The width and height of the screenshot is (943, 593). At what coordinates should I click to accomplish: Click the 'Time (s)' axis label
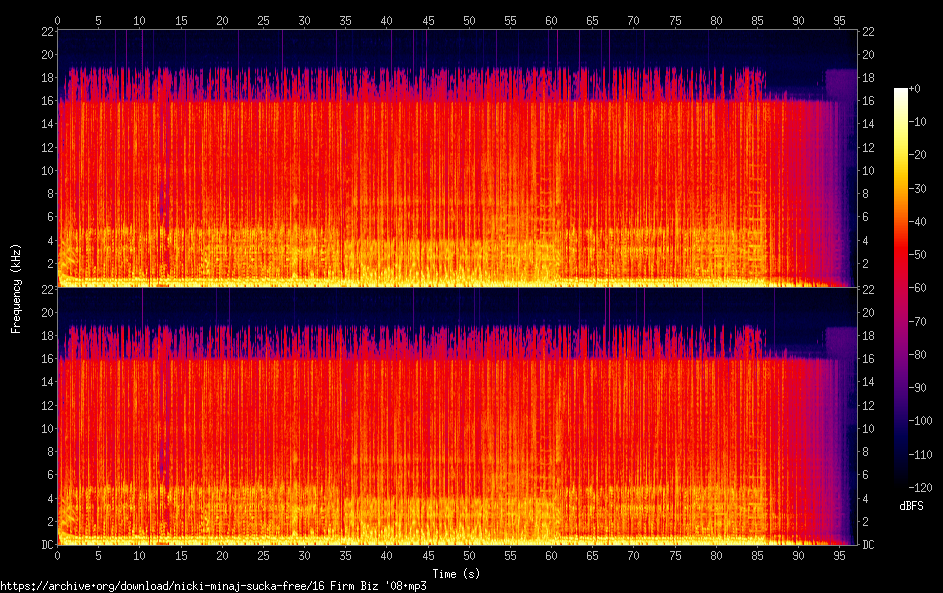[457, 573]
